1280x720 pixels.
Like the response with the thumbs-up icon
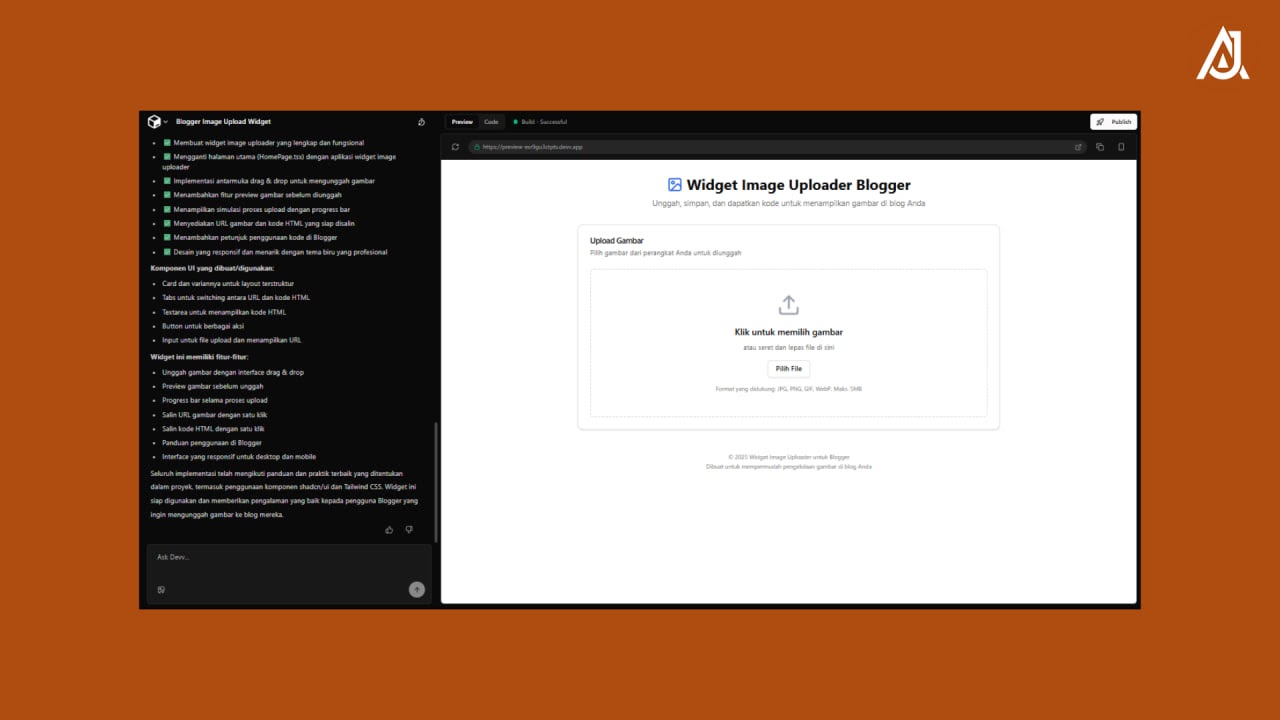[389, 530]
